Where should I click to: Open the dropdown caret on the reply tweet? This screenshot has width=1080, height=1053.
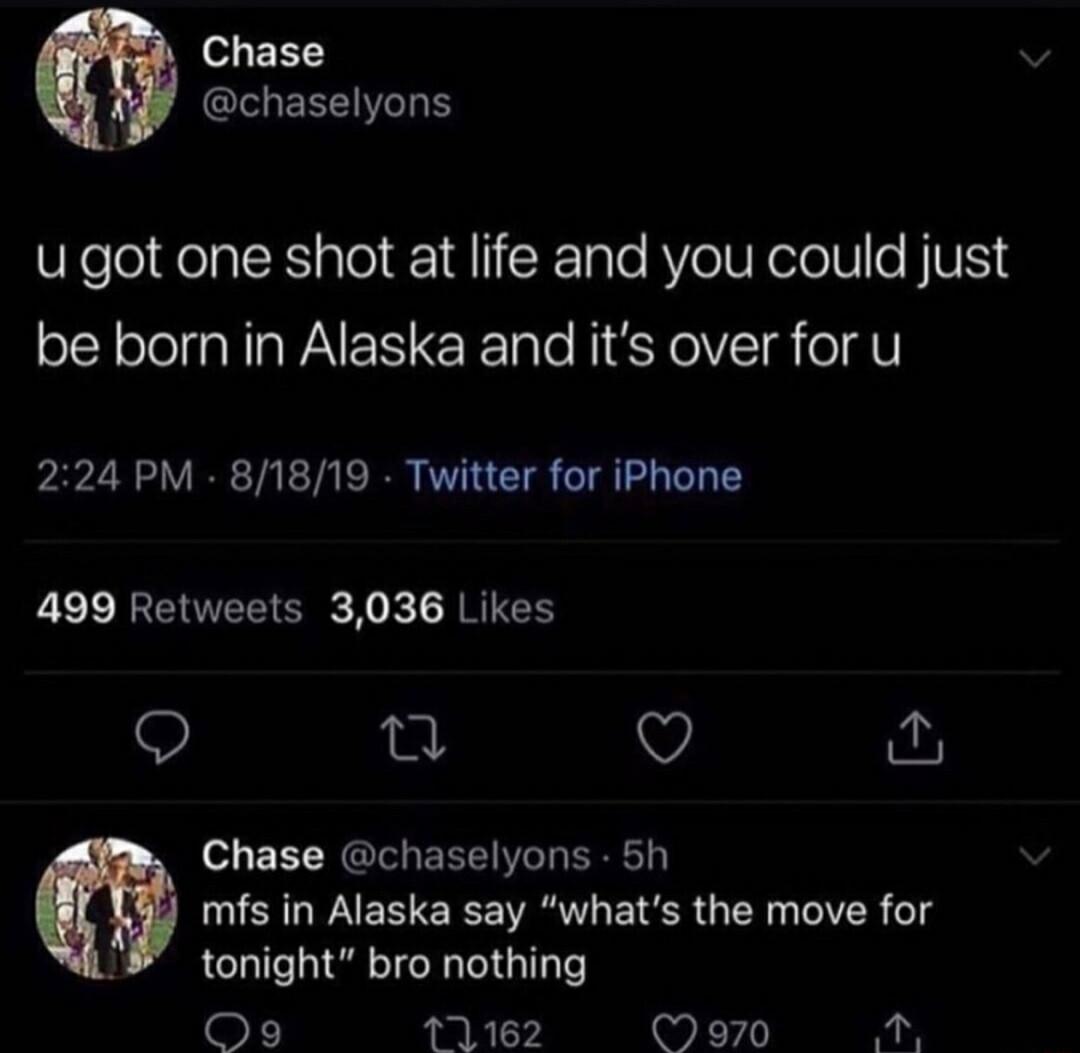1034,855
